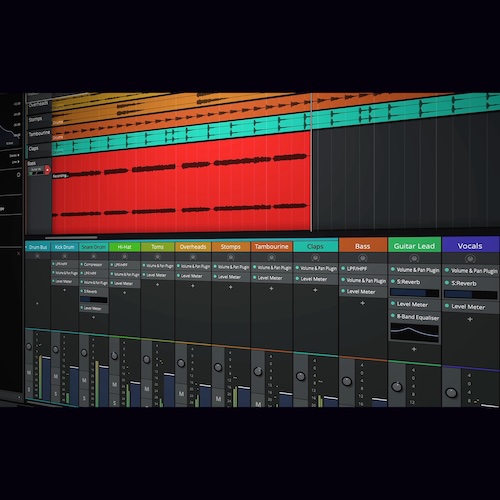
Task: Add a plugin to the Kick Drum channel
Action: click(x=64, y=290)
